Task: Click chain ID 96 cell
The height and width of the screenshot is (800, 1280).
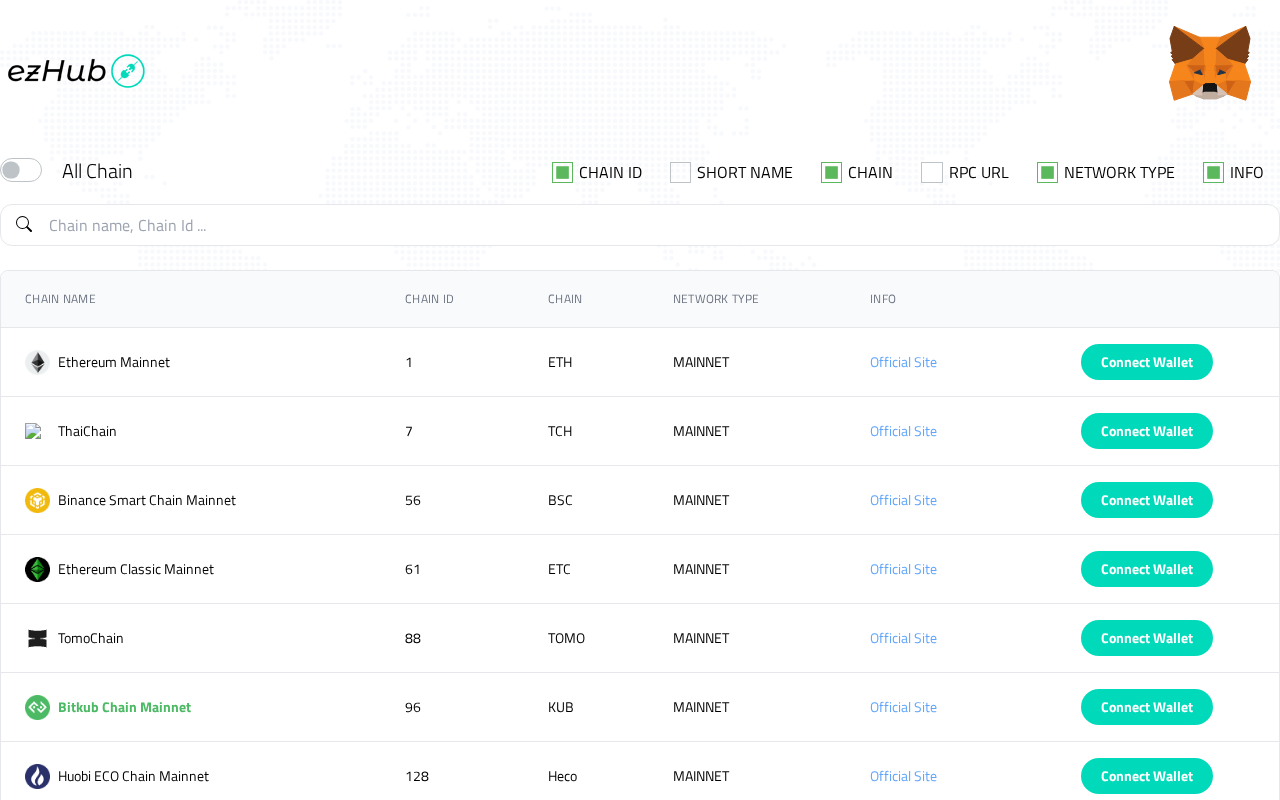Action: [x=413, y=707]
